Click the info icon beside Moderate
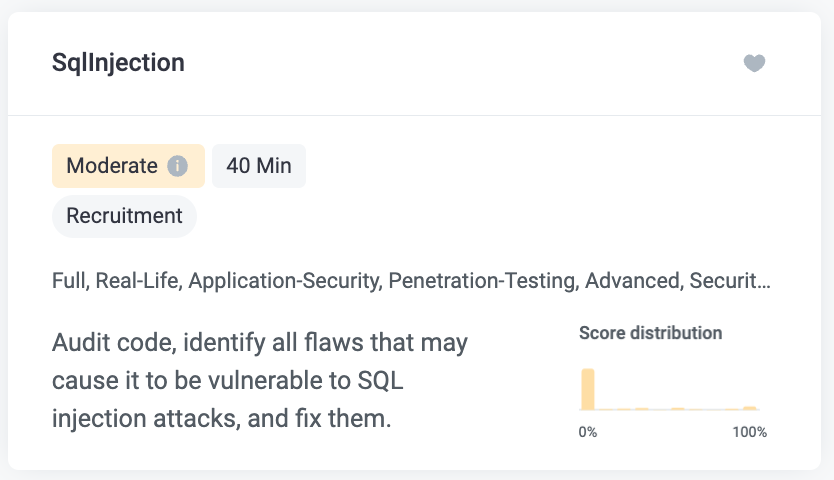The image size is (834, 480). [178, 166]
